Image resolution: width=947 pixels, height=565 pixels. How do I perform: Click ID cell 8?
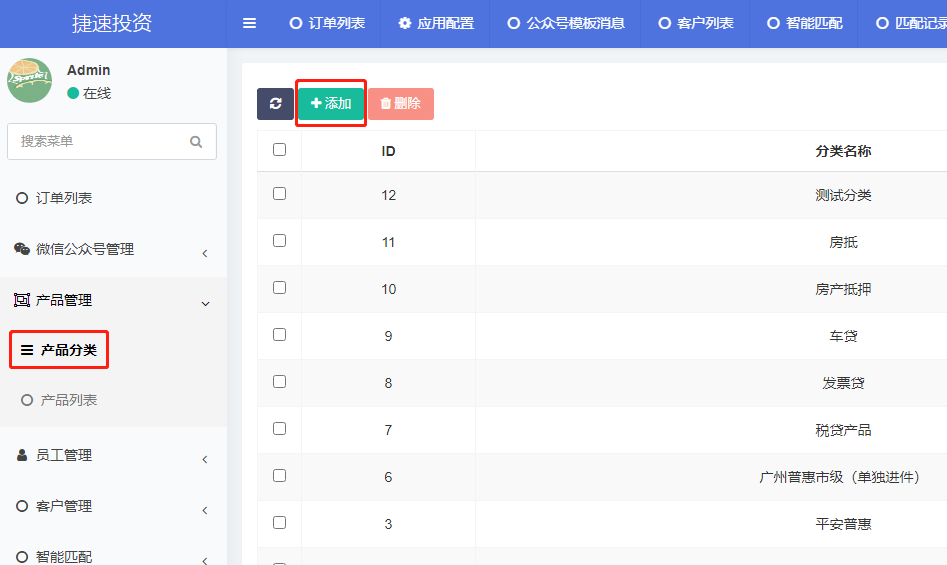click(x=388, y=383)
